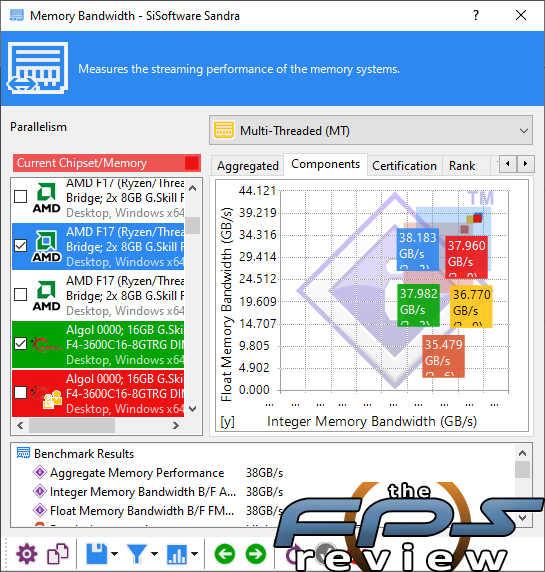Viewport: 545px width, 572px height.
Task: Click the Benchmark Results heading icon
Action: (x=23, y=453)
